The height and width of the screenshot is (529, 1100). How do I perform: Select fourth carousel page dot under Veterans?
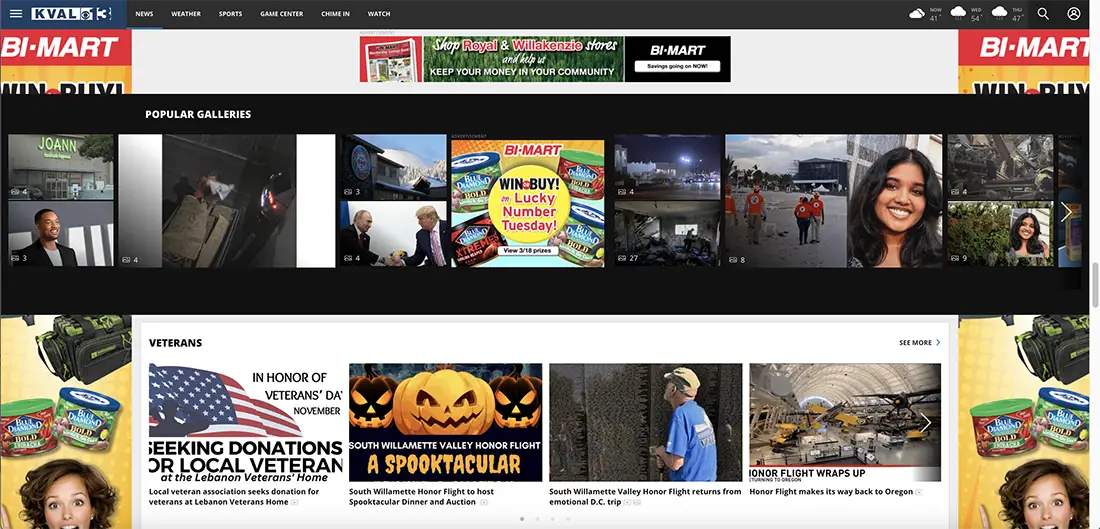(568, 519)
